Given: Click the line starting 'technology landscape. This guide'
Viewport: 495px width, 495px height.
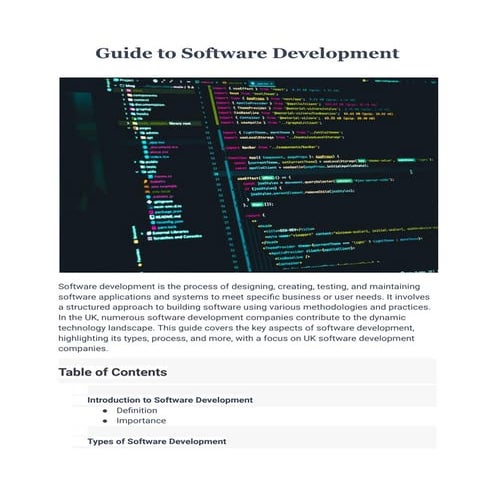Looking at the screenshot, I should tap(236, 328).
